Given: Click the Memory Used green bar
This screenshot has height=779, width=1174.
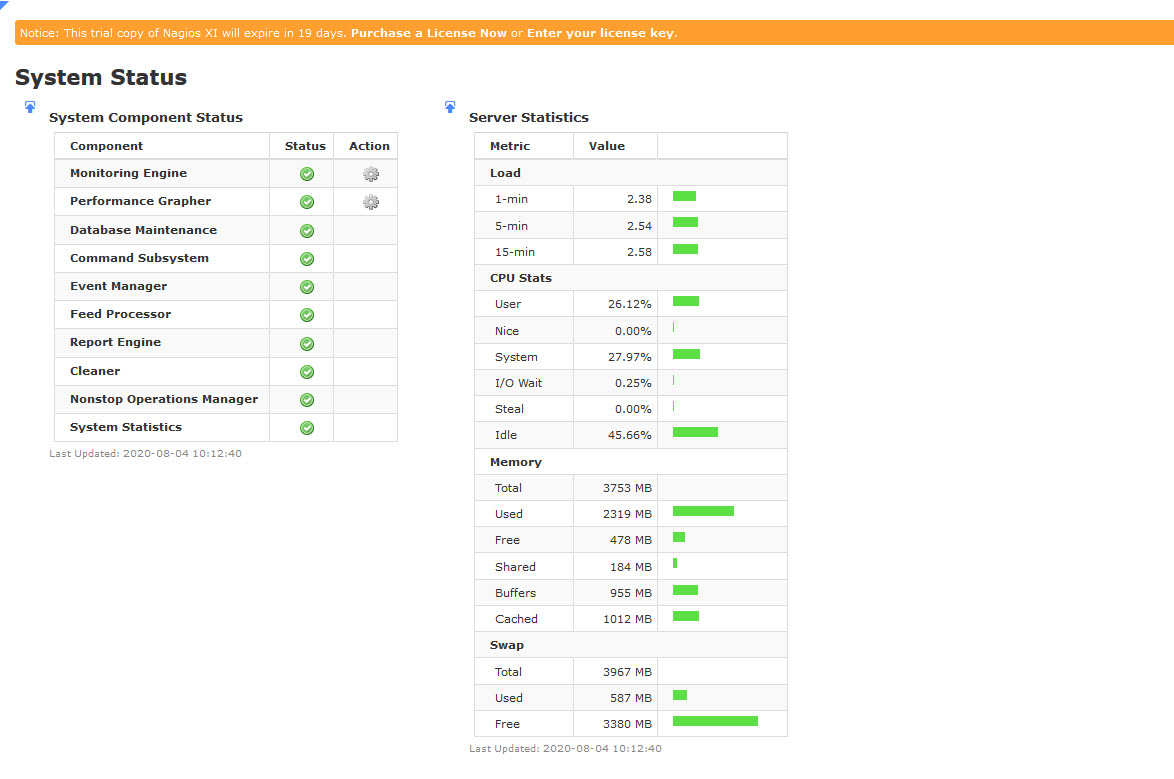Looking at the screenshot, I should pos(703,511).
